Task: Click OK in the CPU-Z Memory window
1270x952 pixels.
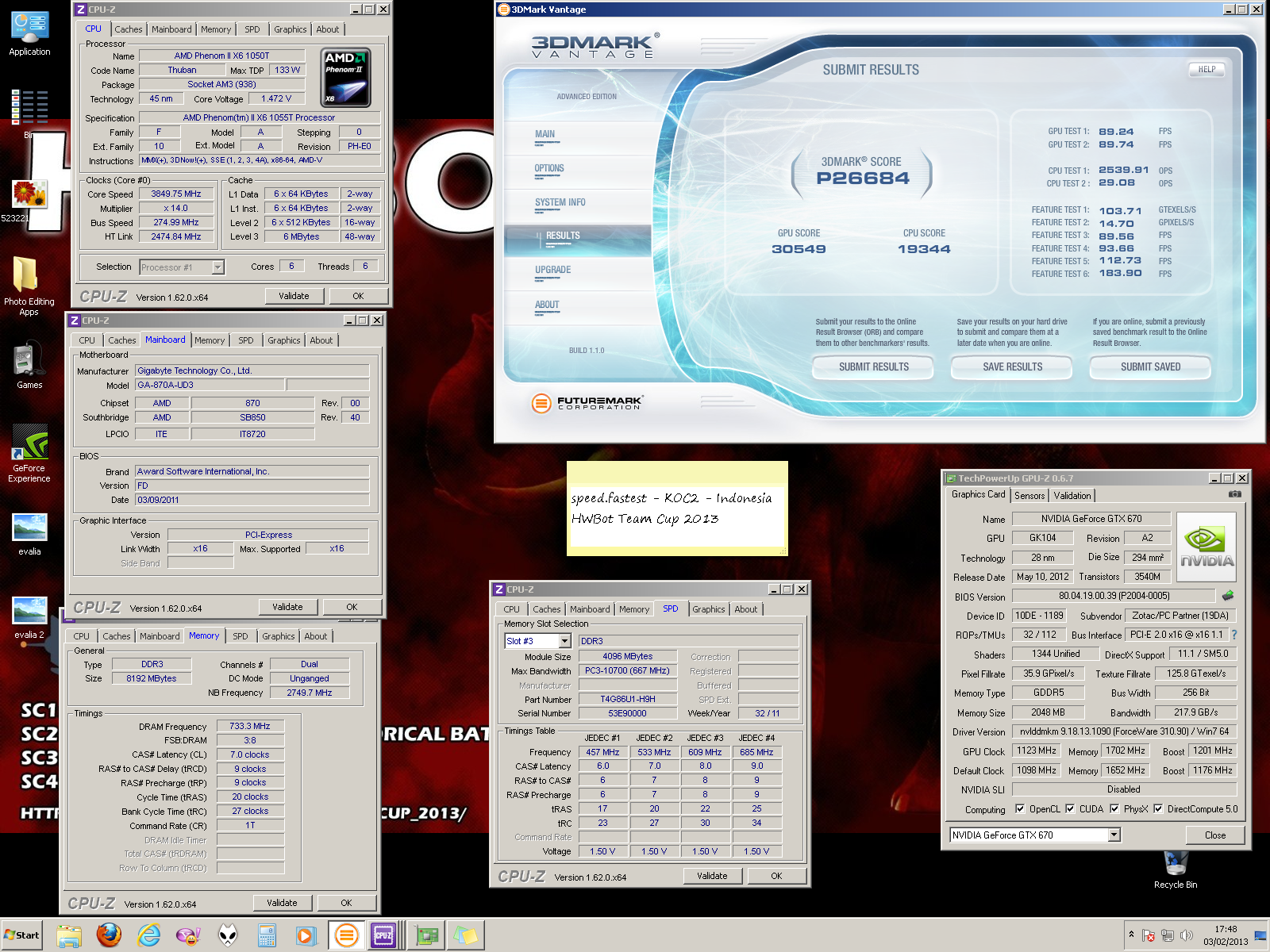Action: click(346, 903)
